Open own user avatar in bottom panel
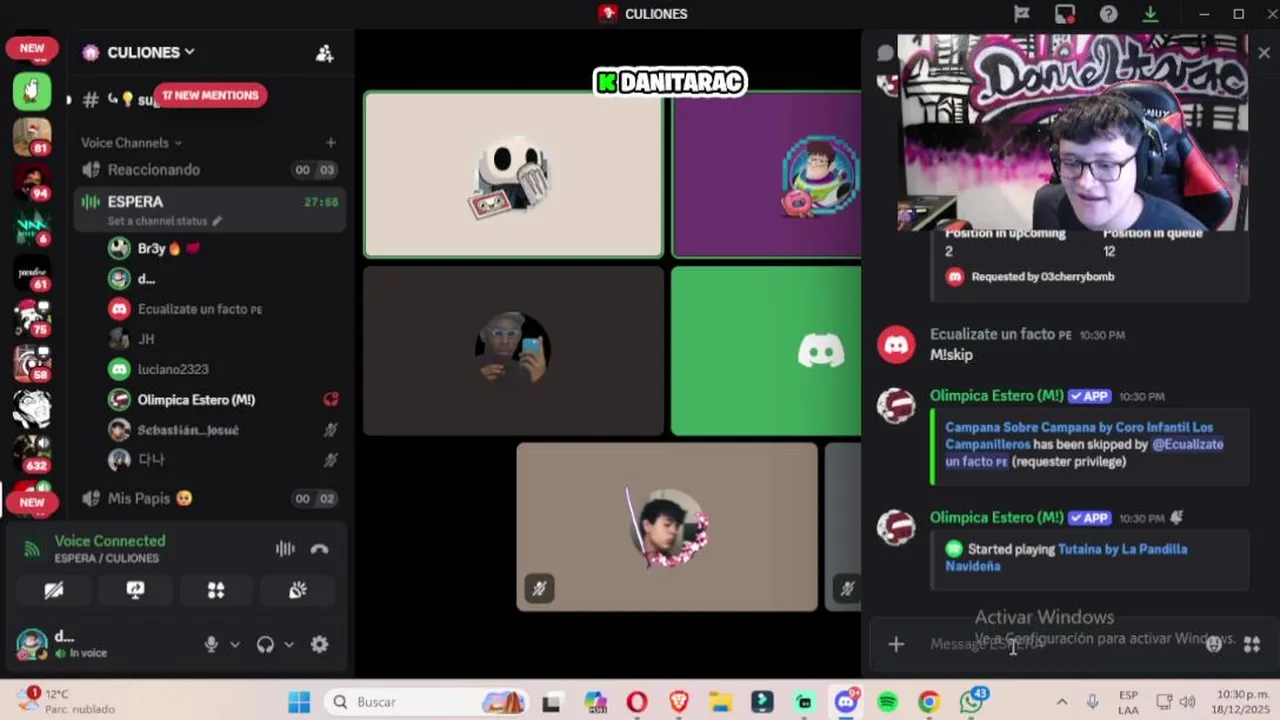Viewport: 1280px width, 720px height. pyautogui.click(x=32, y=644)
